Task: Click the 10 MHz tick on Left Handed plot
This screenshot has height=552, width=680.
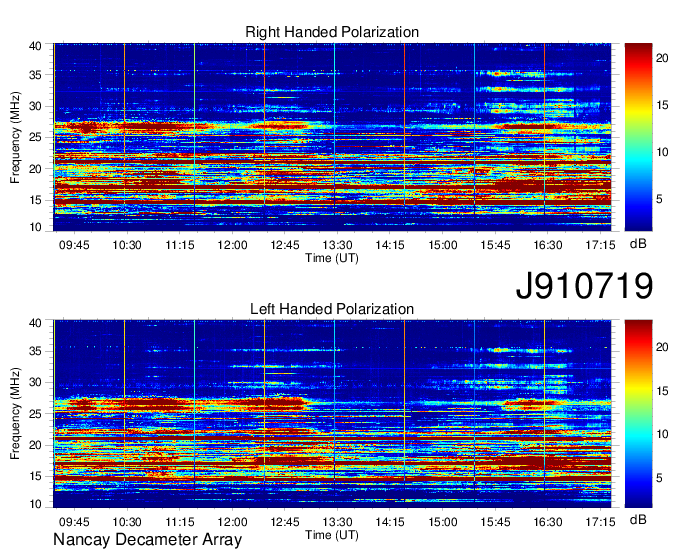Action: (x=35, y=504)
